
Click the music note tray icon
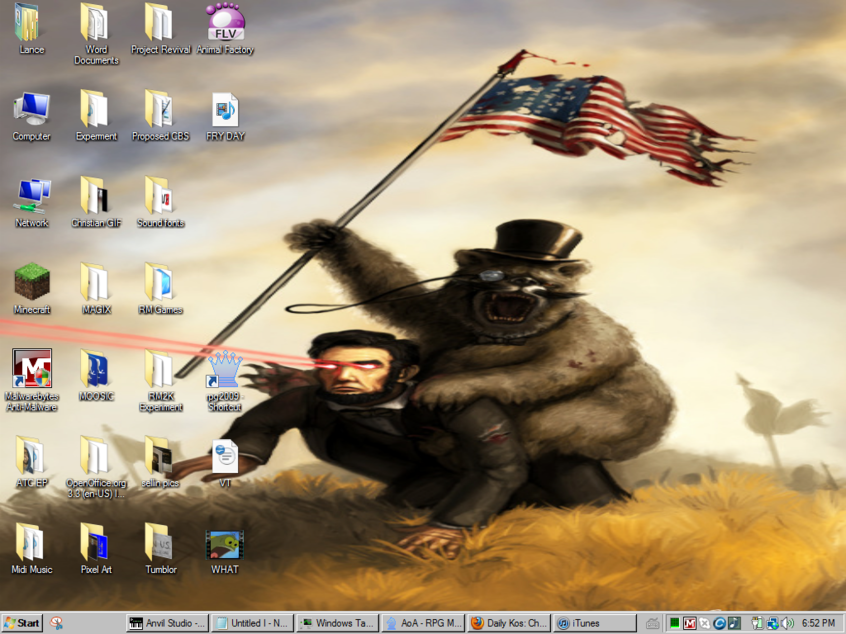click(x=734, y=623)
